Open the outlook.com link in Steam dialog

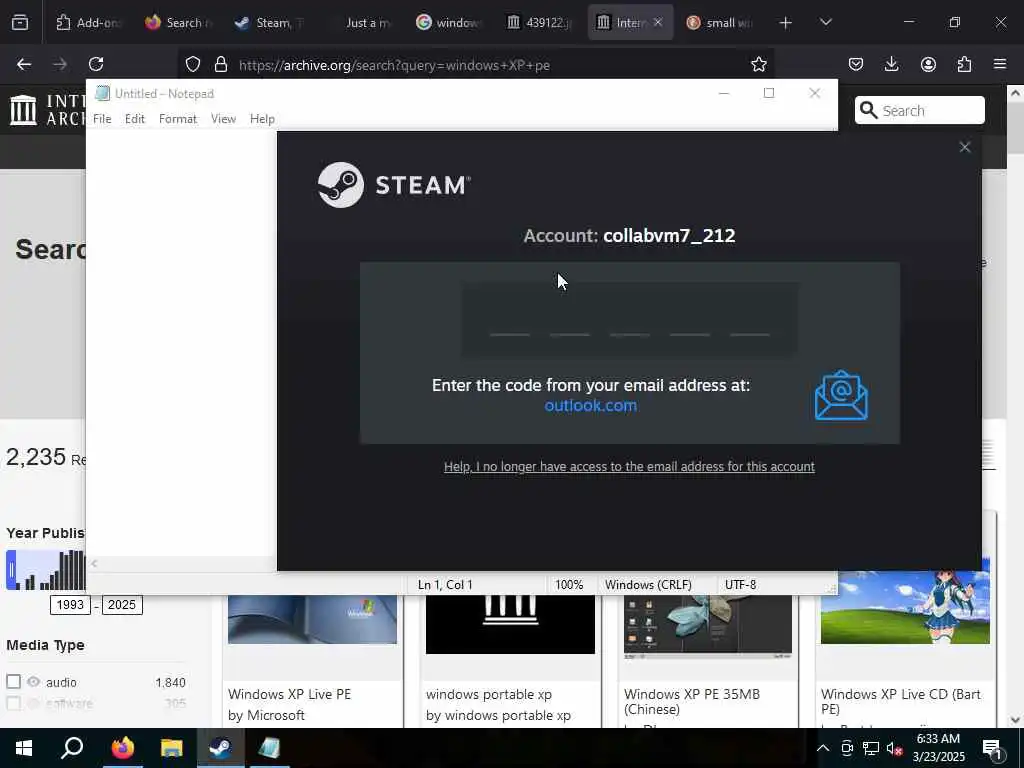coord(590,406)
